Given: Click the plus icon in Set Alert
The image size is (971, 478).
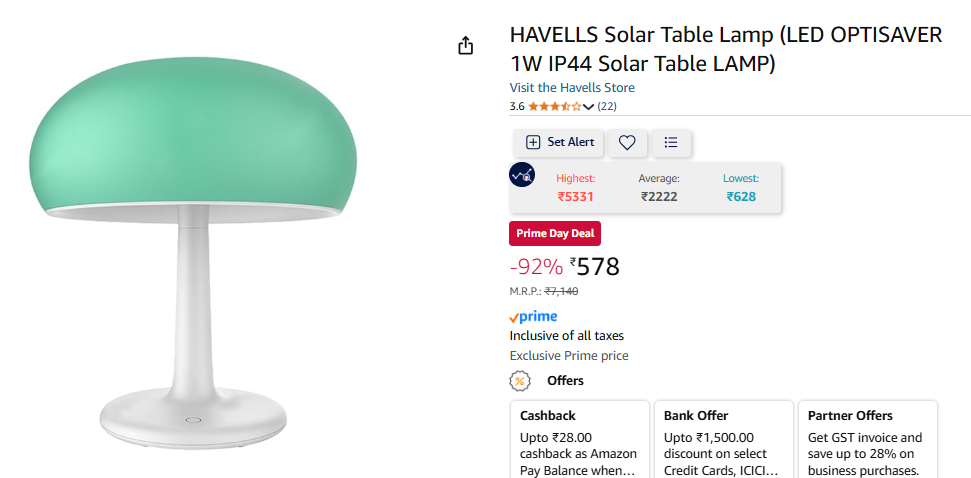Looking at the screenshot, I should coord(533,143).
